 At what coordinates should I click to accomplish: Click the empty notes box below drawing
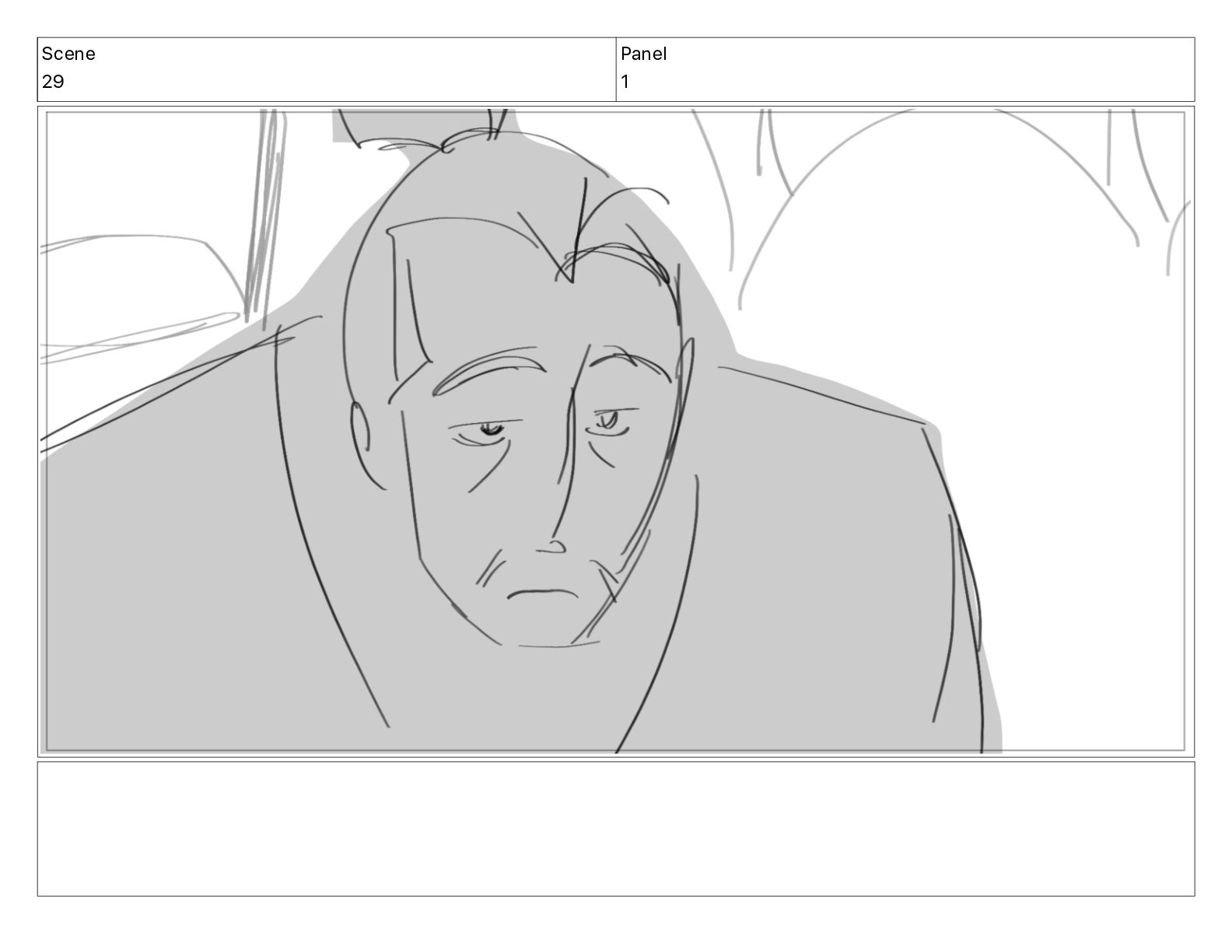[615, 828]
